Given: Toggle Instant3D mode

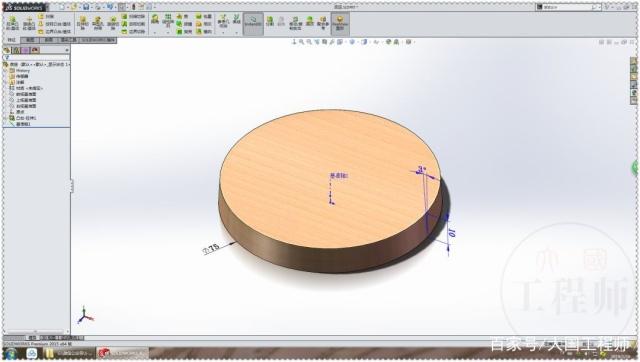Looking at the screenshot, I should (x=253, y=23).
